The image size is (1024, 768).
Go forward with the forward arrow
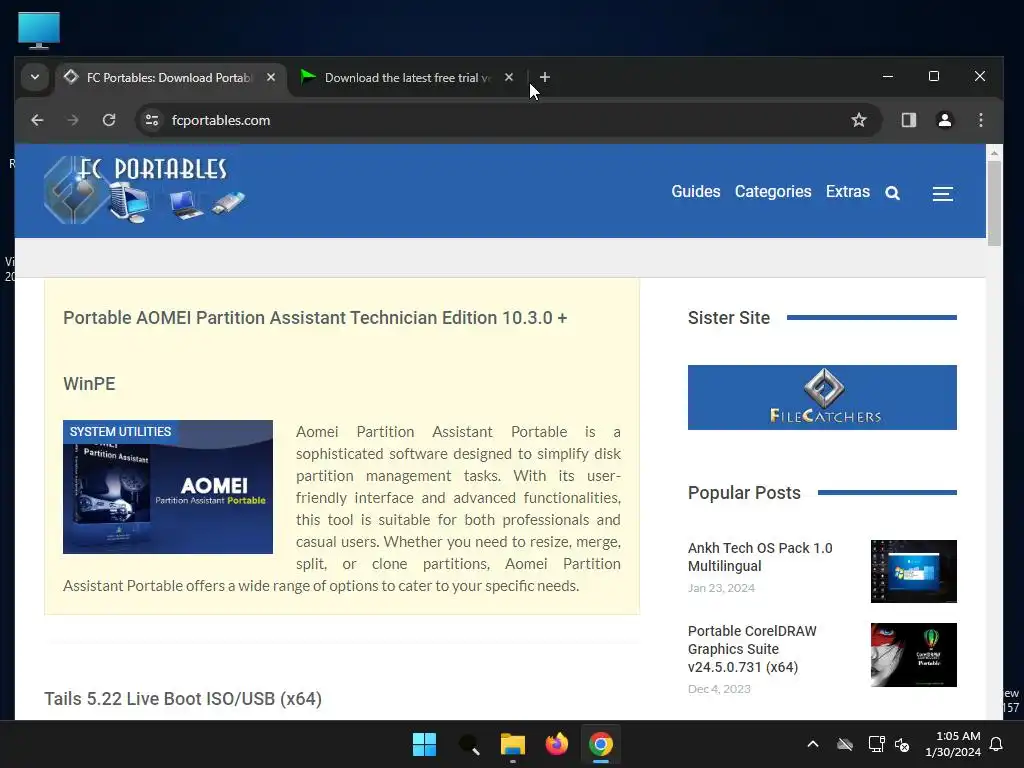[x=72, y=120]
